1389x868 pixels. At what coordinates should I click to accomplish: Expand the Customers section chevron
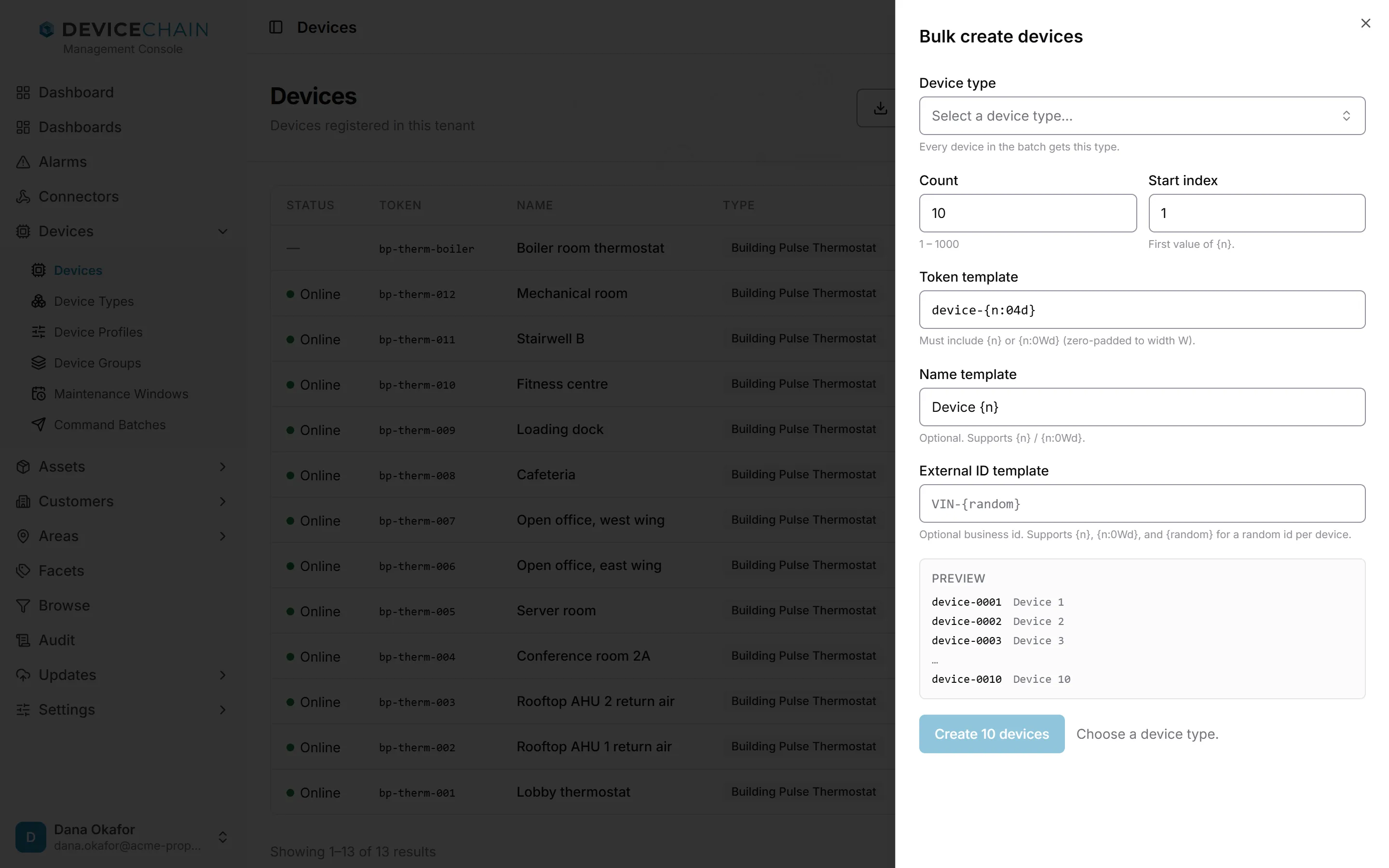pyautogui.click(x=223, y=502)
